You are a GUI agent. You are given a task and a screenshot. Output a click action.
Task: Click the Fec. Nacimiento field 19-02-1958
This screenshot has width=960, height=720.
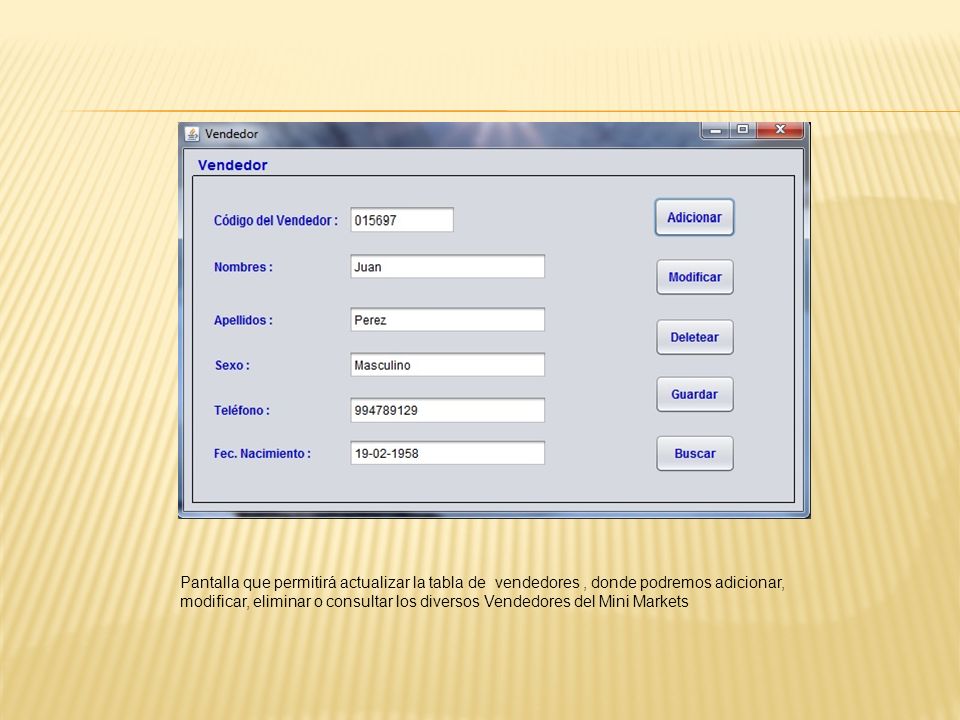(448, 453)
